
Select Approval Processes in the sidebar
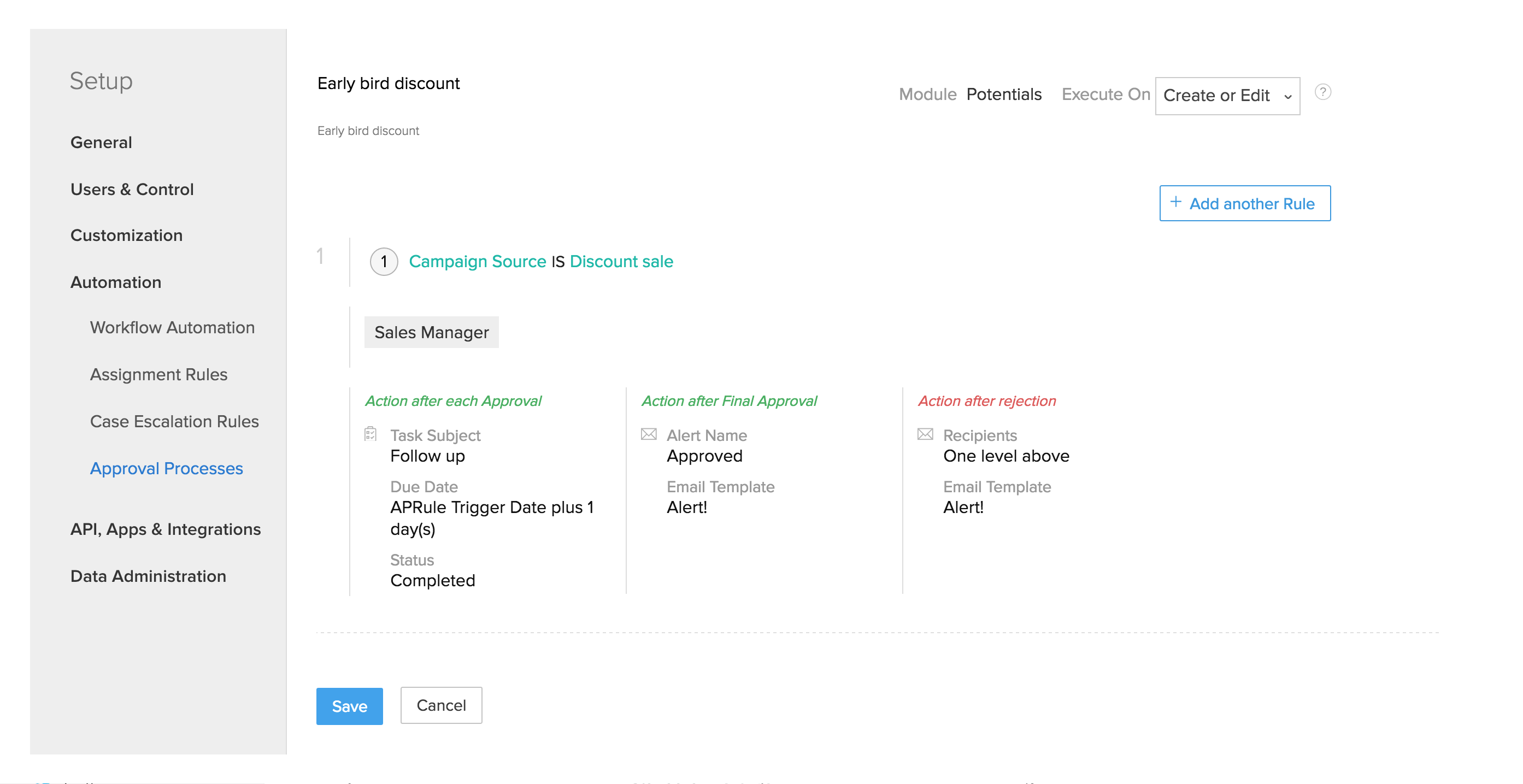click(166, 468)
